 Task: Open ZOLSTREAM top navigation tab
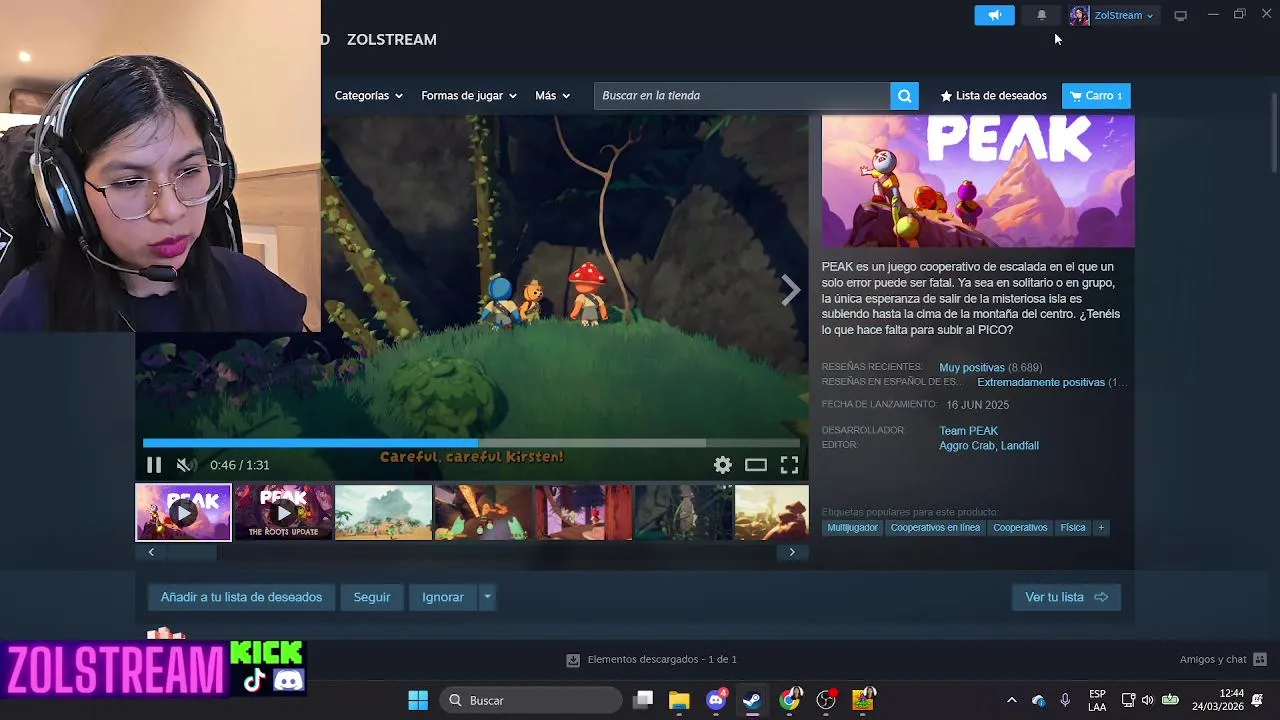point(391,39)
